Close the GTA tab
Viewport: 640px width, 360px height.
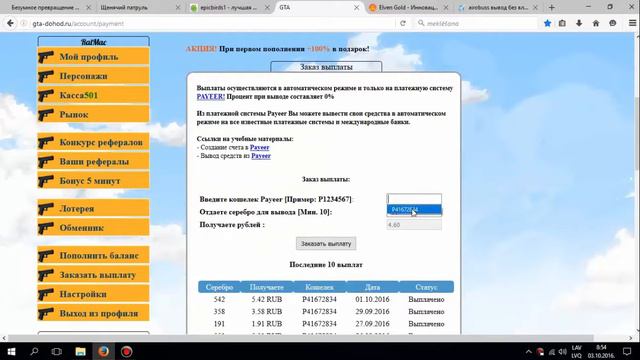point(356,7)
